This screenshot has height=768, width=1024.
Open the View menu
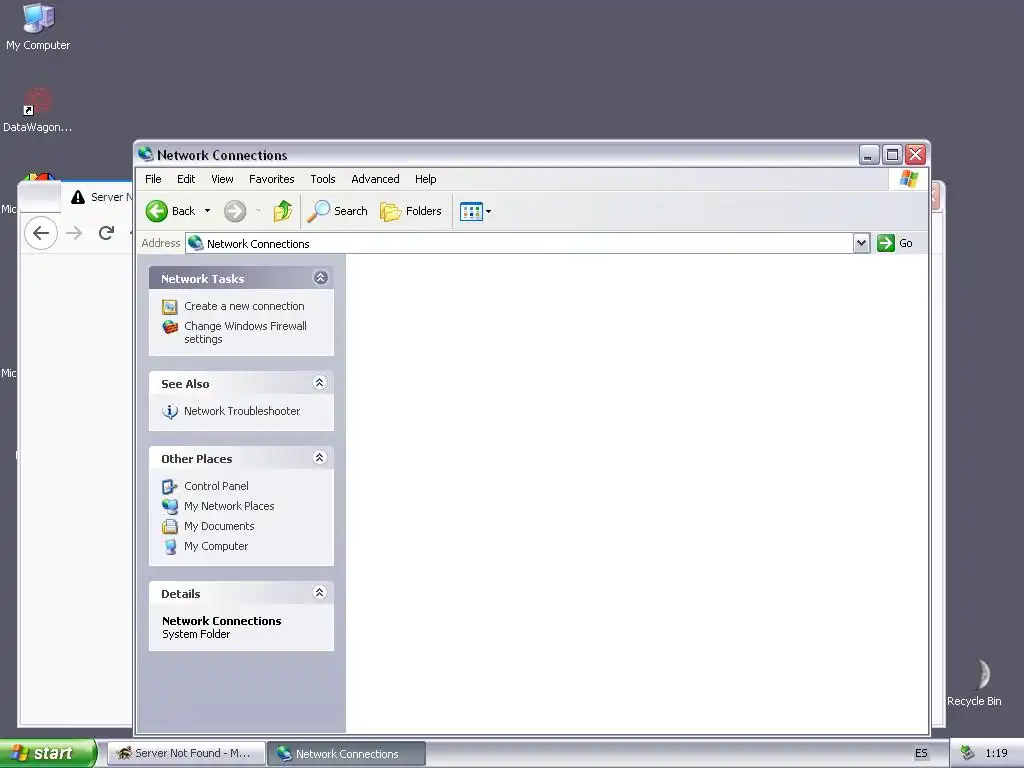[222, 179]
